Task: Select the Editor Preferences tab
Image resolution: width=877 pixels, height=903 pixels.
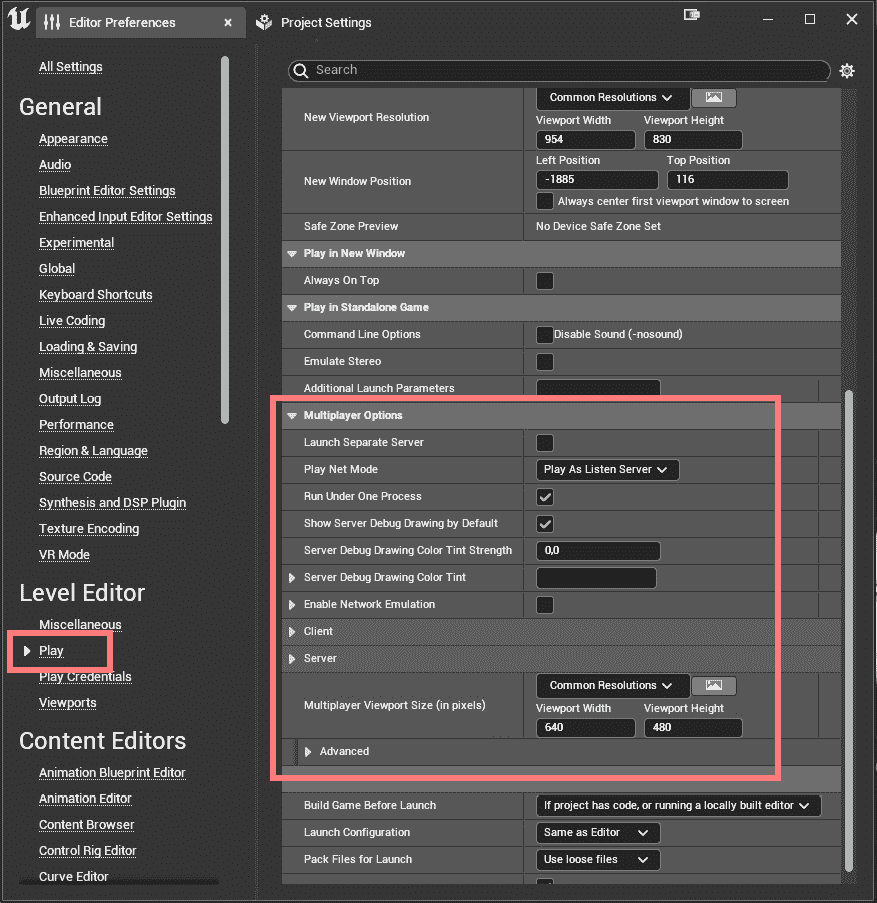Action: click(141, 22)
